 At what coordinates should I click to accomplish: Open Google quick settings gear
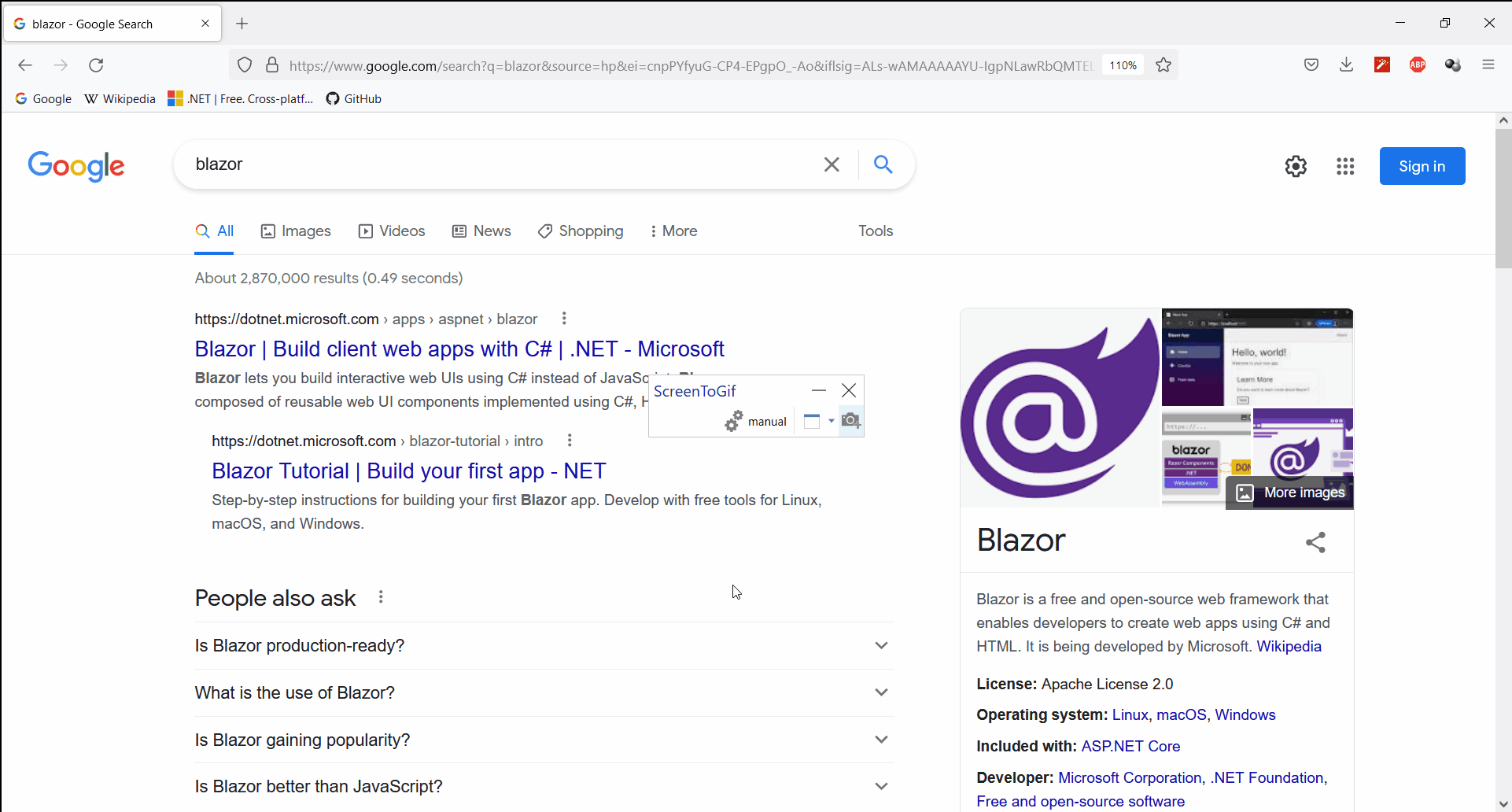click(1296, 166)
